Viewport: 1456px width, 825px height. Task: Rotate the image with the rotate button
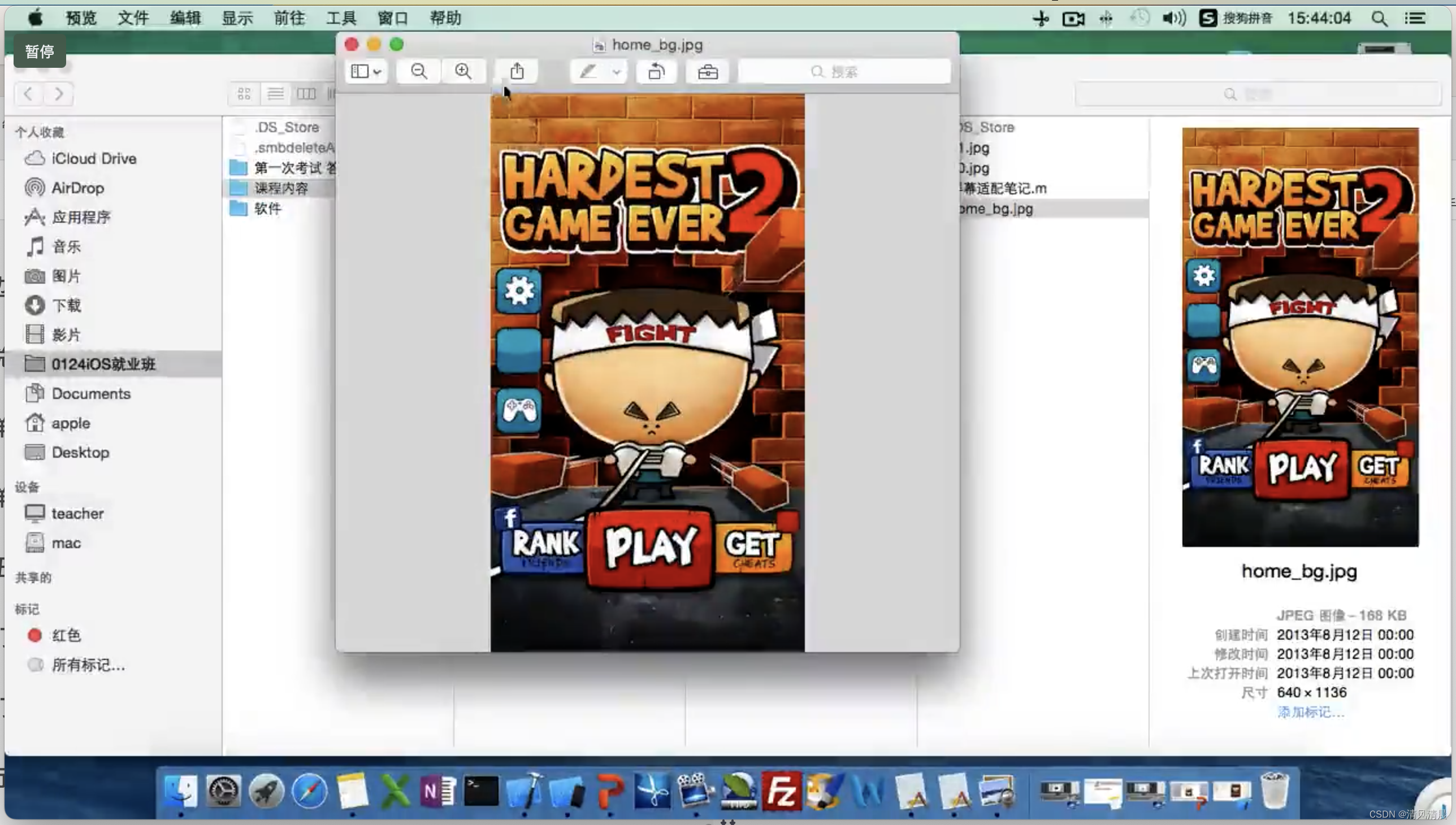point(656,71)
